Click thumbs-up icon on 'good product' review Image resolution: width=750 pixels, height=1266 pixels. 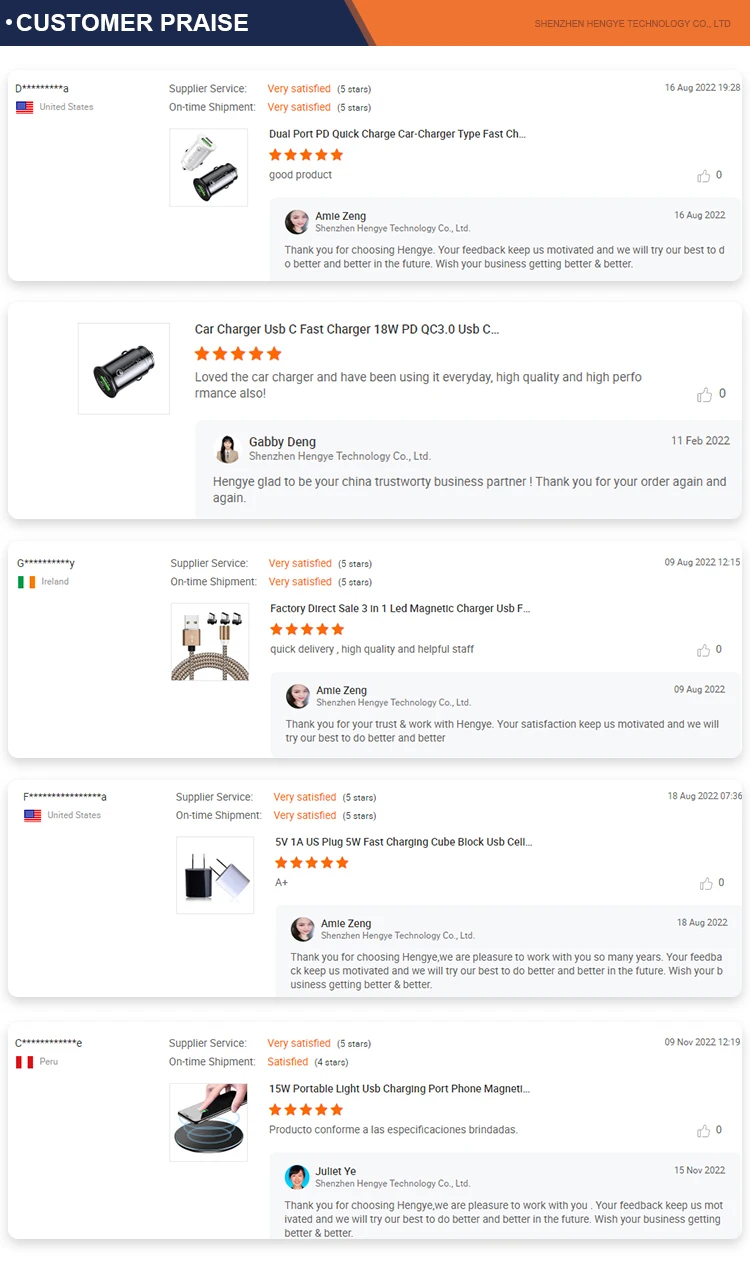pyautogui.click(x=704, y=176)
